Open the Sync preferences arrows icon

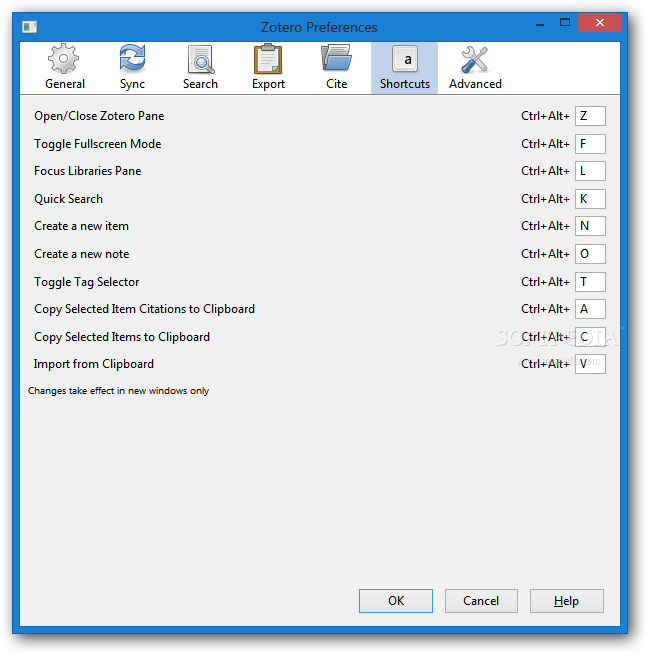(132, 58)
